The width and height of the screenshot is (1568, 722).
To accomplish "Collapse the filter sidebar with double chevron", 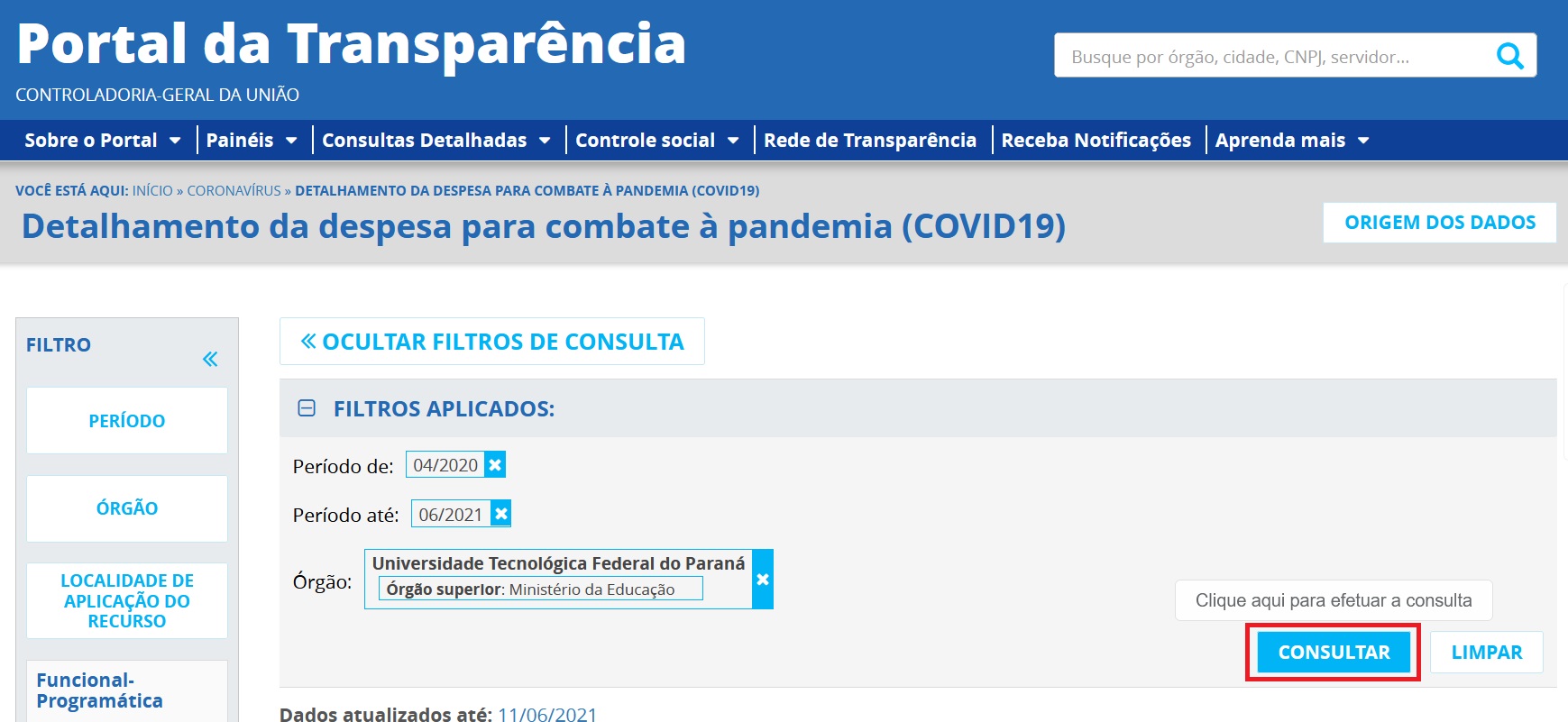I will click(210, 360).
